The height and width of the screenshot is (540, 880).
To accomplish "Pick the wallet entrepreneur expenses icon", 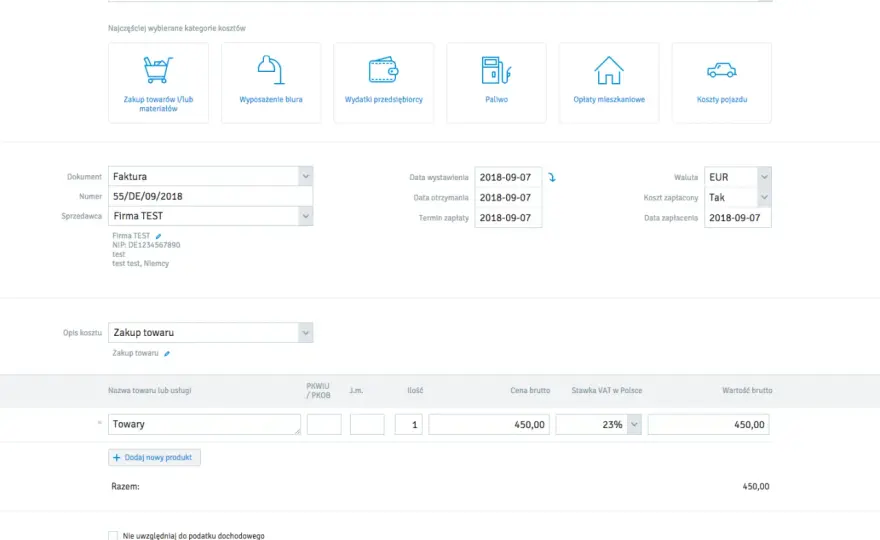I will [383, 70].
